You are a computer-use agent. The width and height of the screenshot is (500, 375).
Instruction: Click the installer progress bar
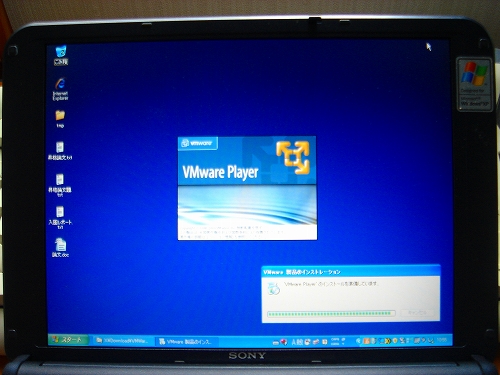pos(331,314)
